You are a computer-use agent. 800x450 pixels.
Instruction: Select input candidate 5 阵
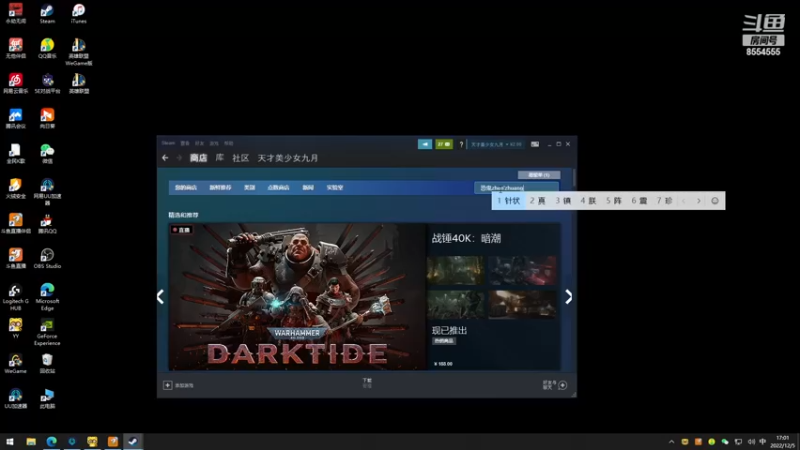pos(614,201)
